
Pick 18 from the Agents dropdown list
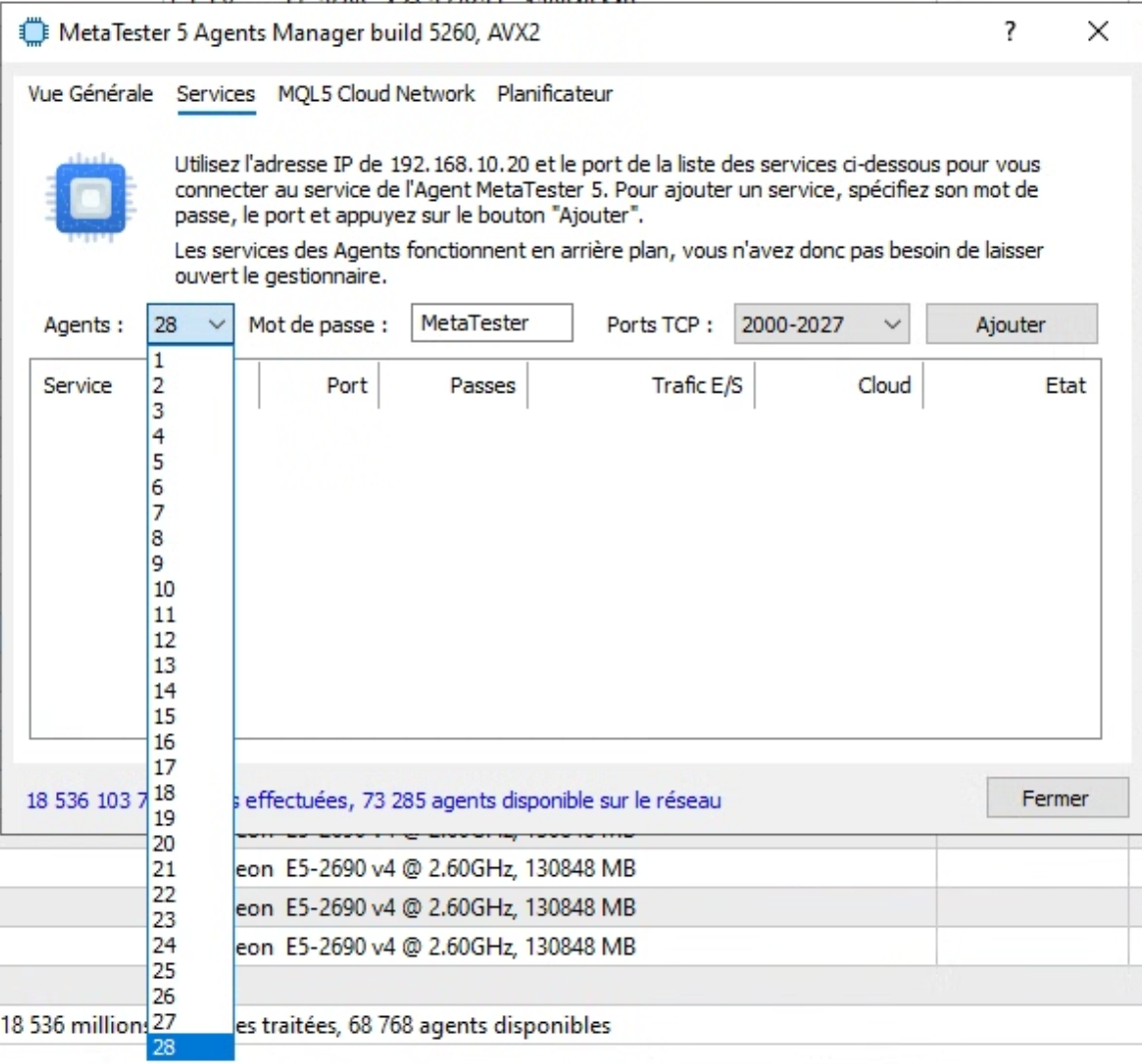point(190,793)
